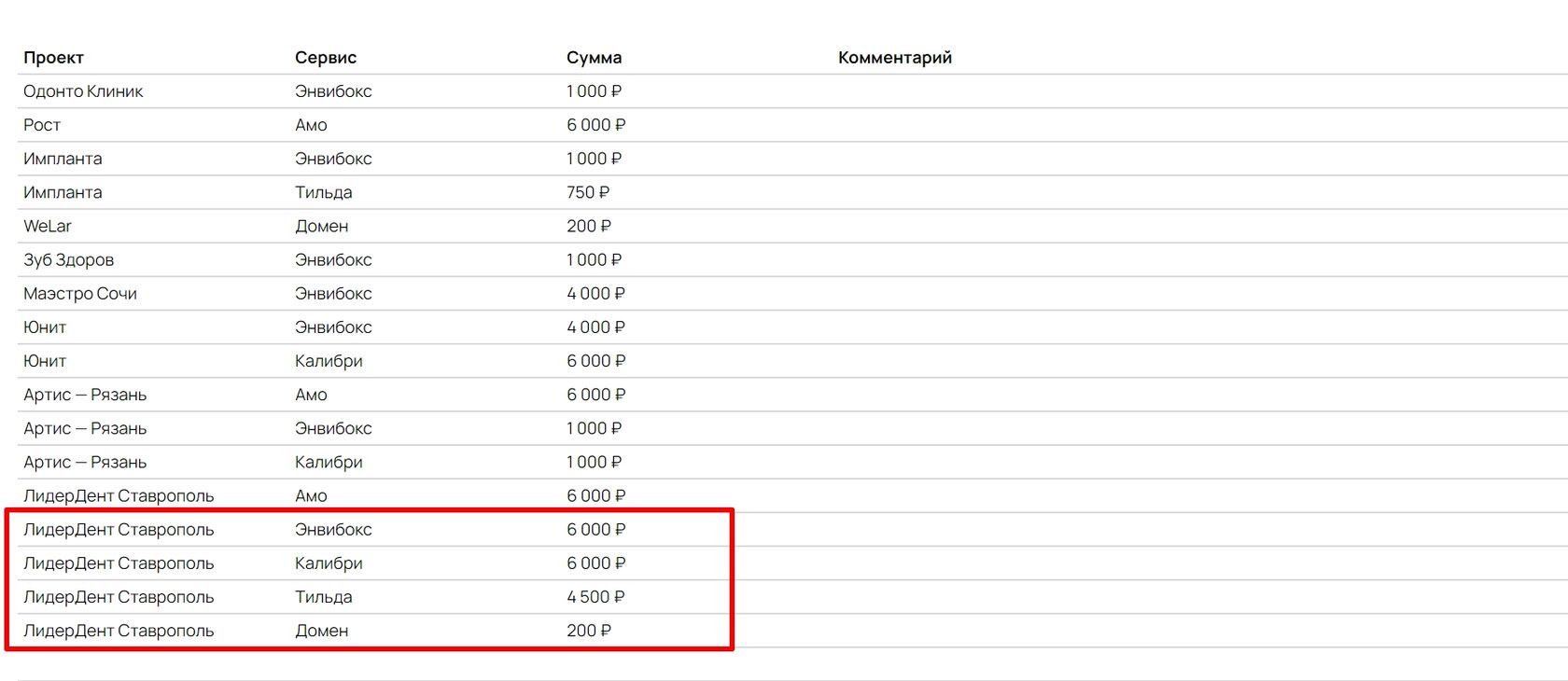Select 'ЛидерДент Ставрополь' in the Домен row
Viewport: 1568px width, 681px height.
tap(119, 631)
